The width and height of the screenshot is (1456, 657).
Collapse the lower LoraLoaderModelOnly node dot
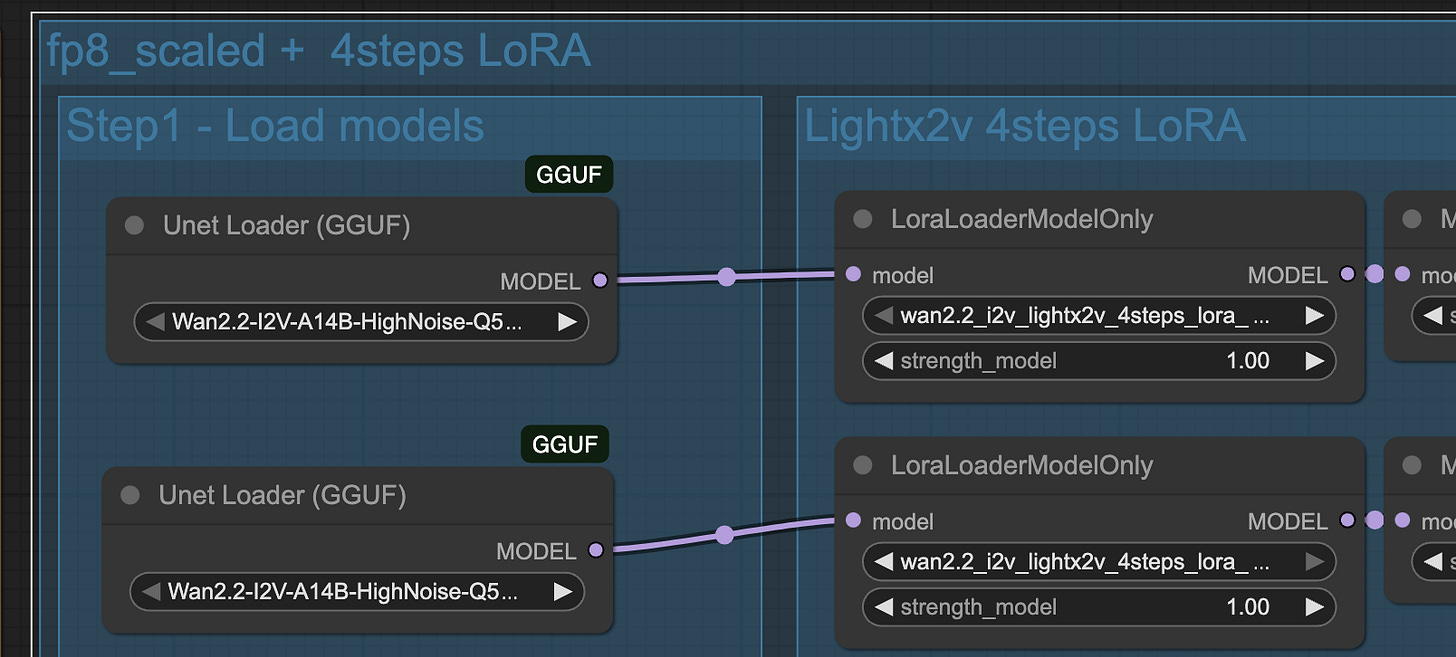pos(862,465)
